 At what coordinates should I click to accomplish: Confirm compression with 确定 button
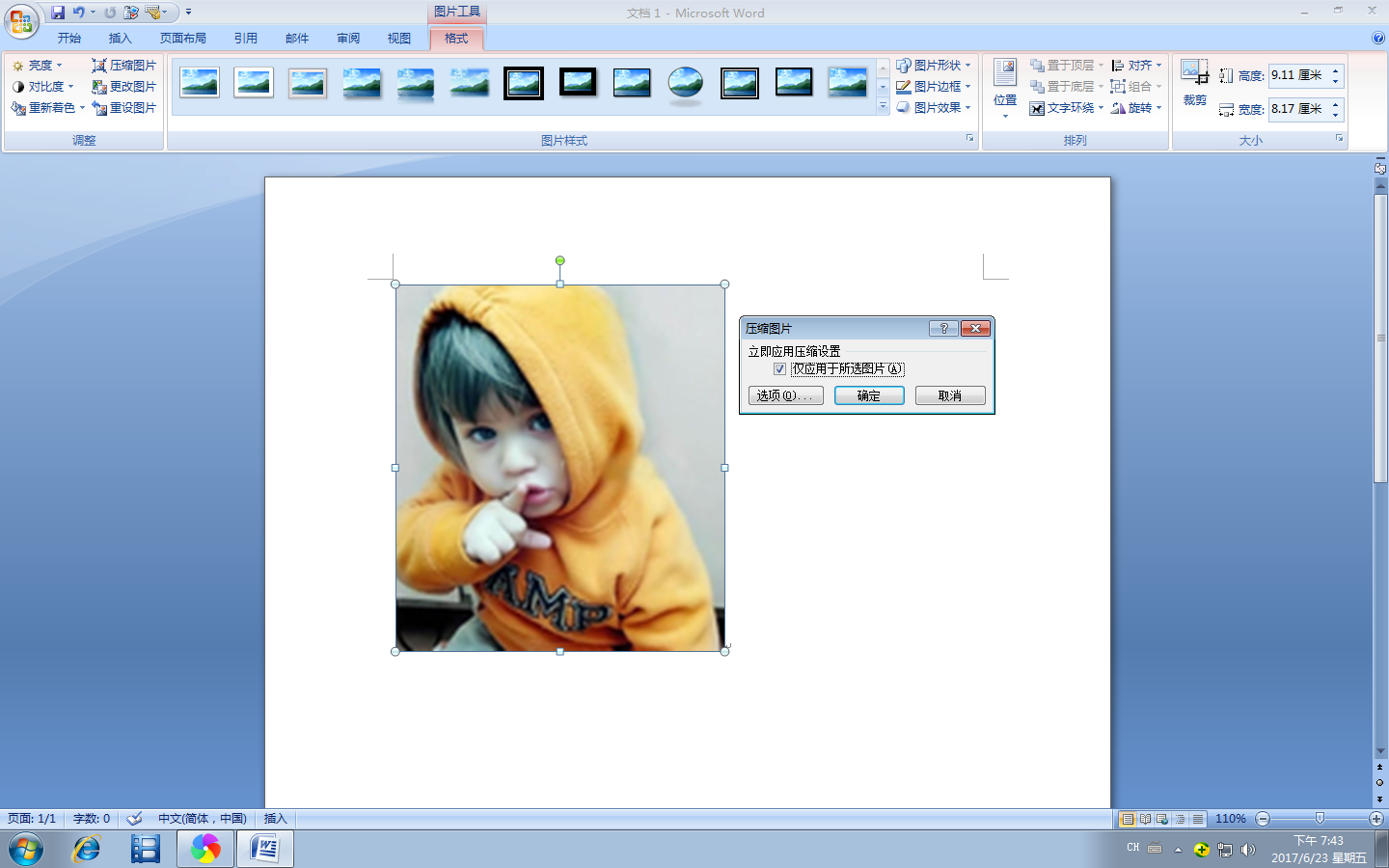869,395
